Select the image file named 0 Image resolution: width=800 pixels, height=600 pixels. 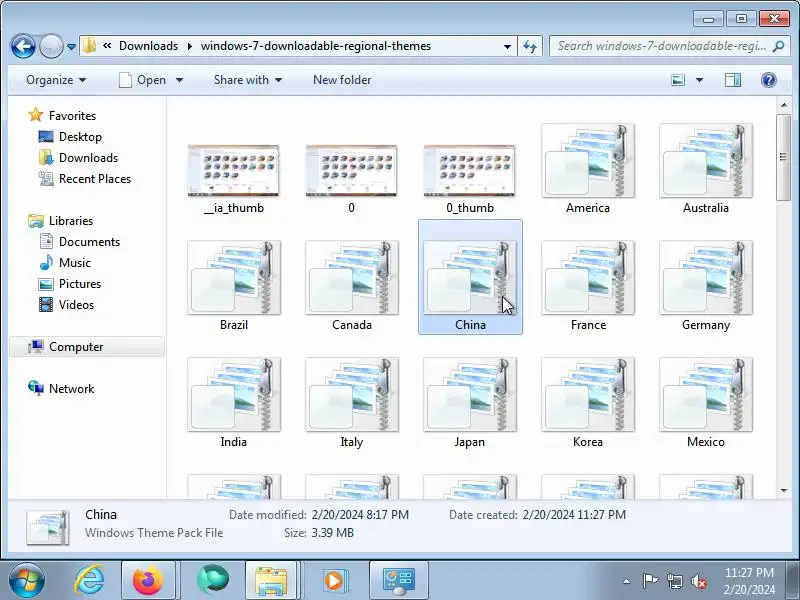click(x=352, y=179)
